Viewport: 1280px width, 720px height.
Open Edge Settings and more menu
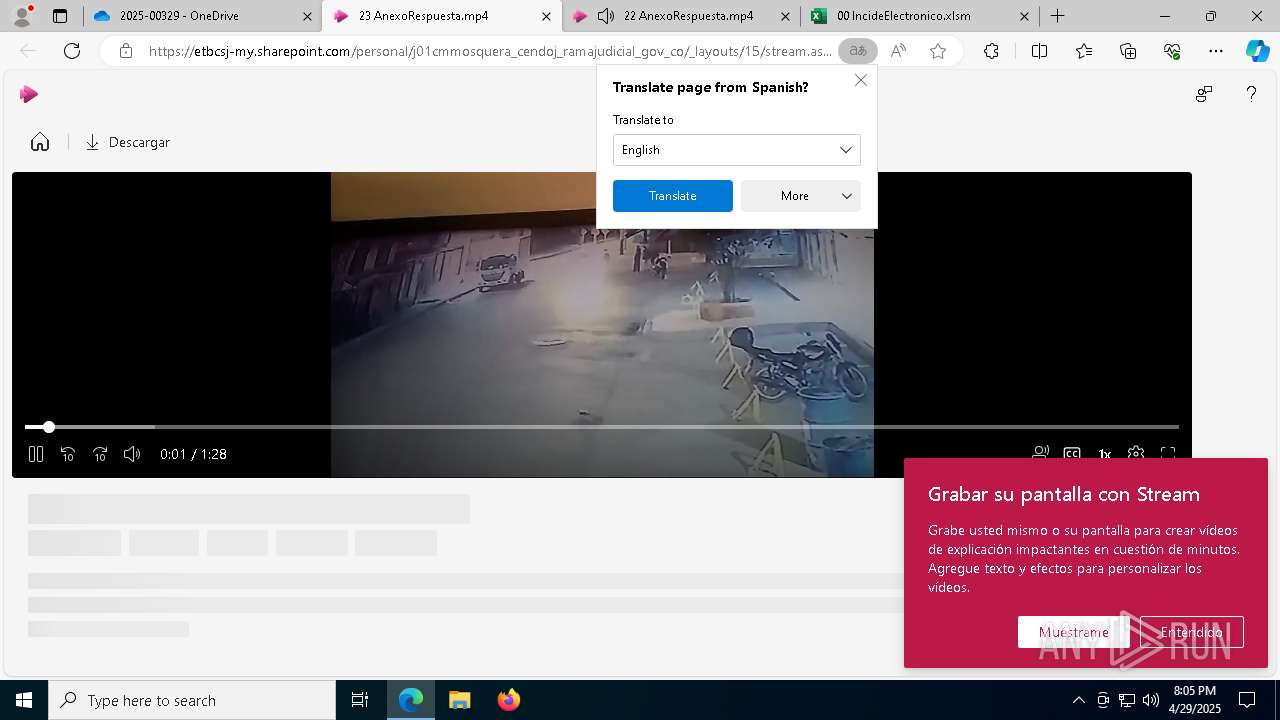(x=1215, y=51)
